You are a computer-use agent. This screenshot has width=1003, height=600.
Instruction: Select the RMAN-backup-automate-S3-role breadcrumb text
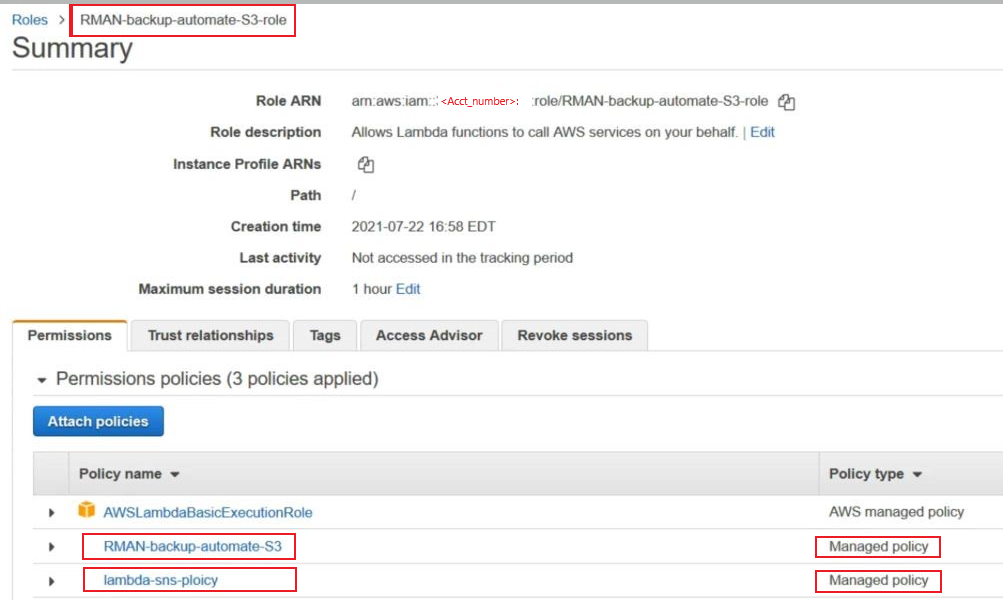click(183, 20)
